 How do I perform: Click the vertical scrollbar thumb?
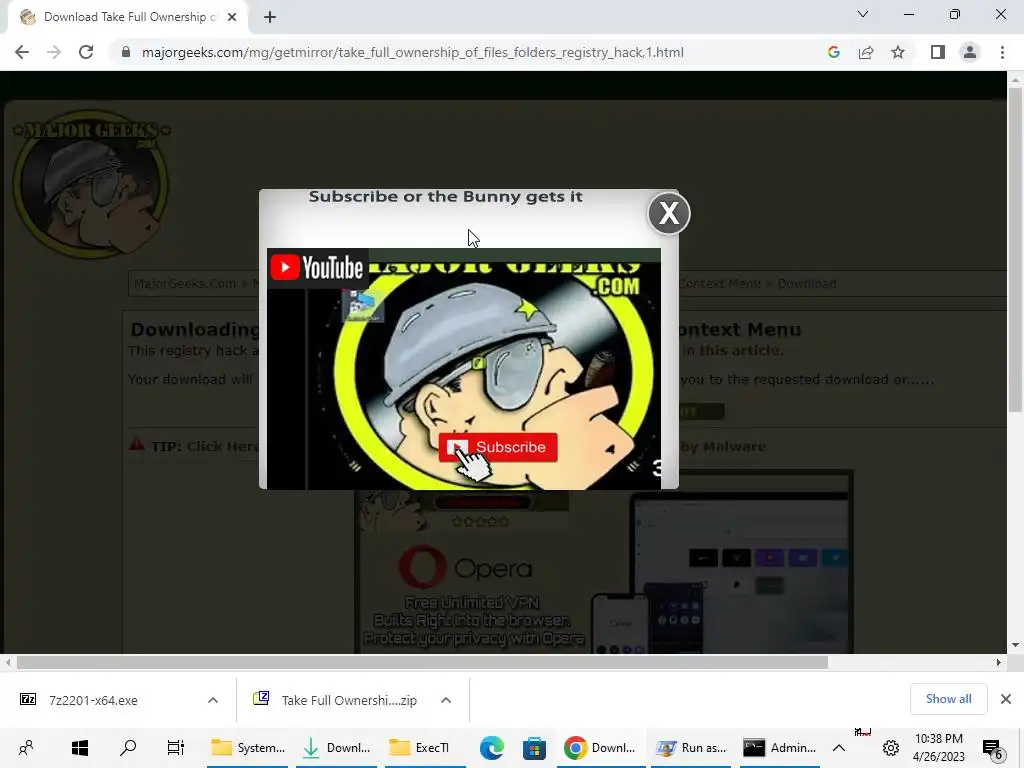(x=1015, y=249)
